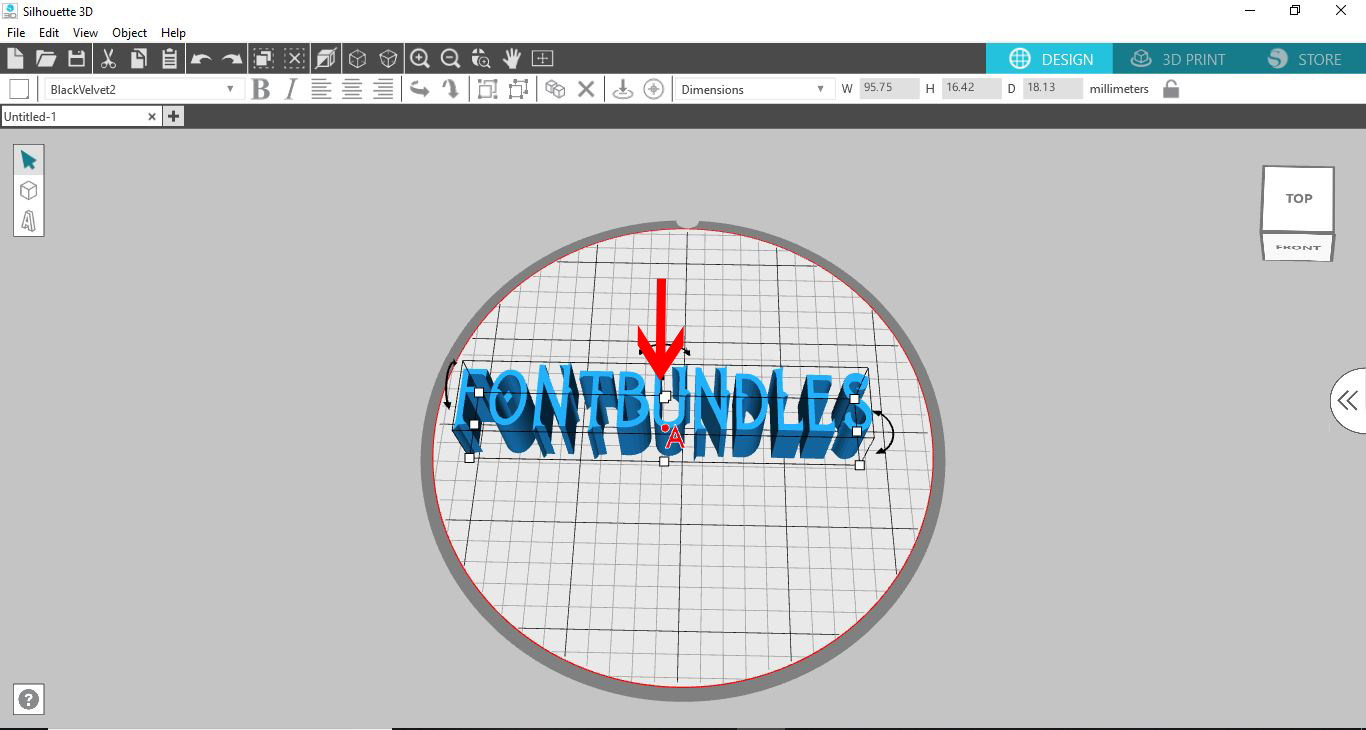Expand the side panel with double chevron
Image resolution: width=1366 pixels, height=730 pixels.
1348,401
